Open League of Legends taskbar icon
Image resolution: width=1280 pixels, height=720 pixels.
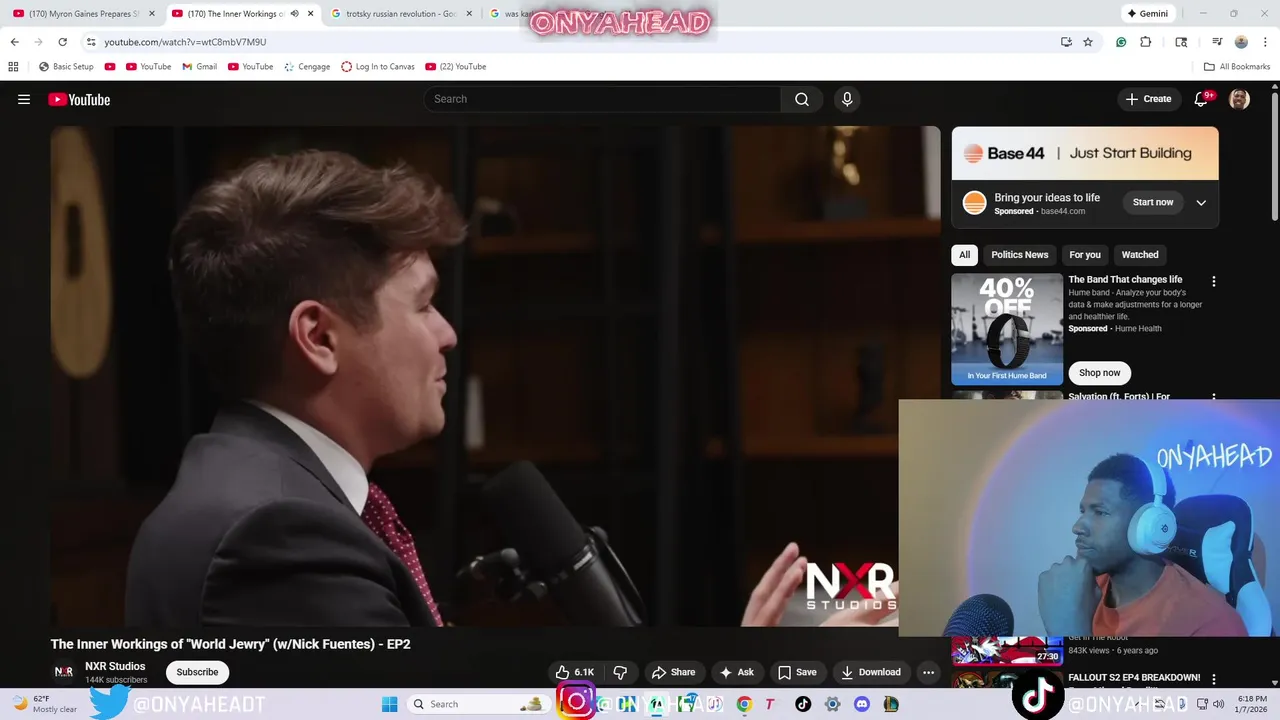[x=890, y=704]
